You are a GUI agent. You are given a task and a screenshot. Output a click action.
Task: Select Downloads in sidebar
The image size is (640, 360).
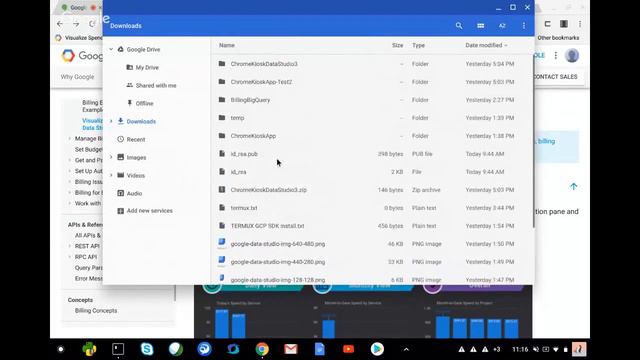pos(141,121)
